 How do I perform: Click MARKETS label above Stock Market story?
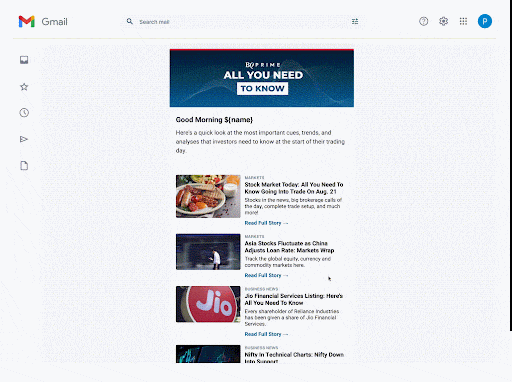point(254,178)
